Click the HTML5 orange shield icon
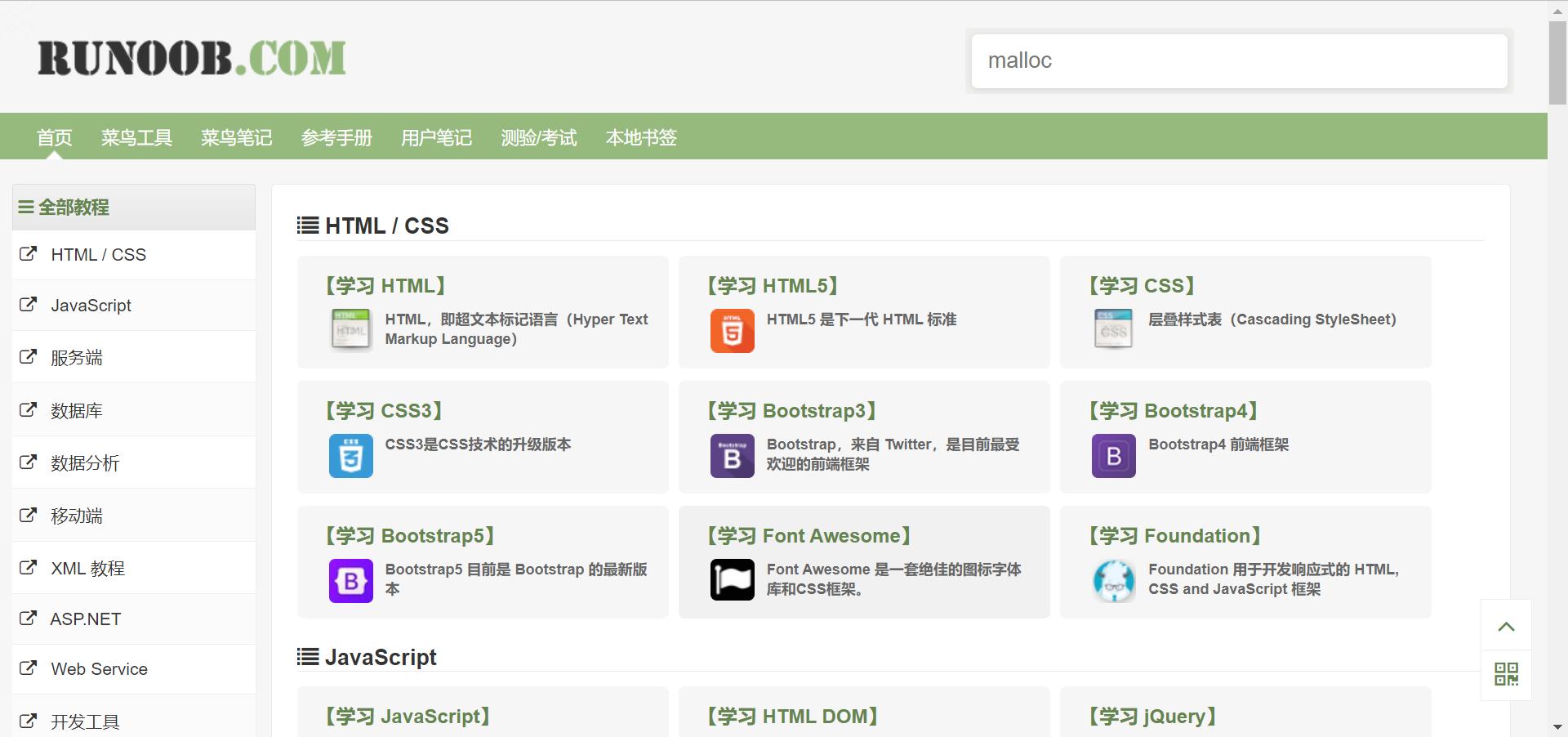The width and height of the screenshot is (1568, 737). click(732, 331)
